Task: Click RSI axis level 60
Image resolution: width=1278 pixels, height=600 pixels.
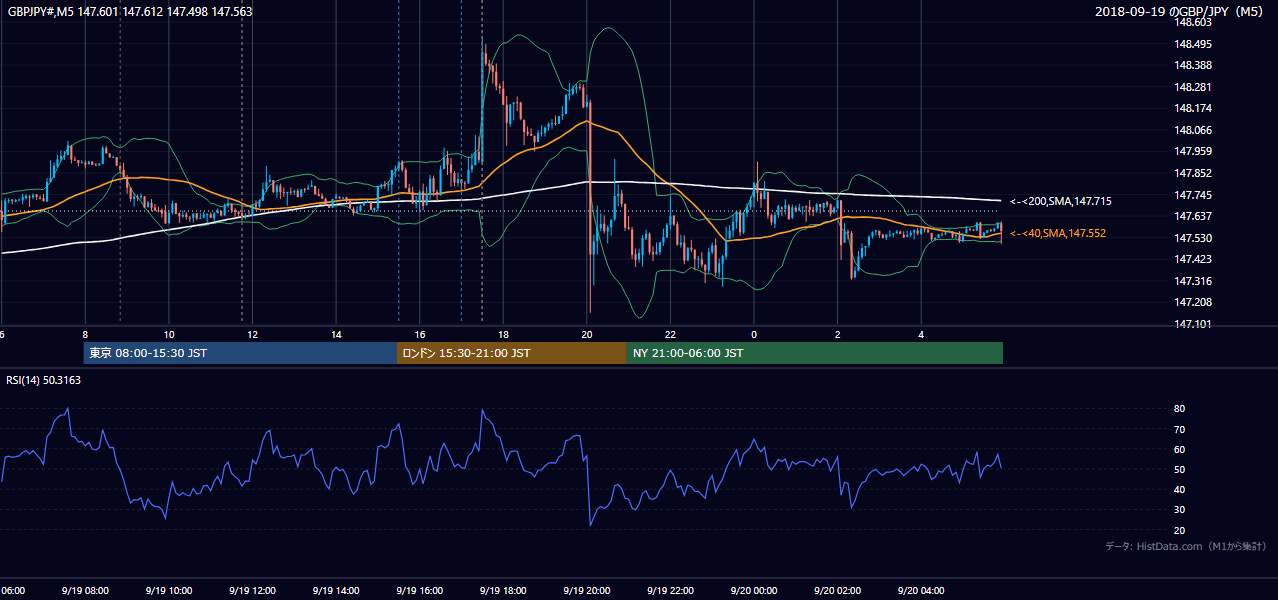Action: pyautogui.click(x=1180, y=449)
